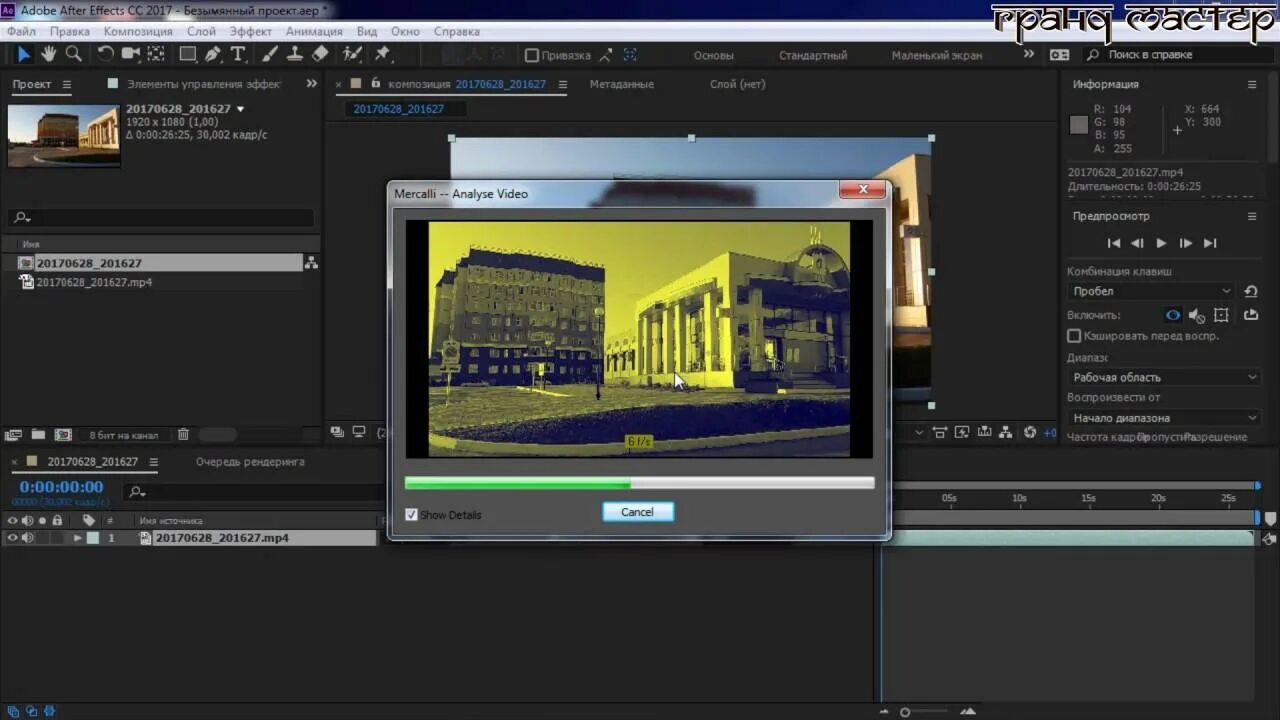The height and width of the screenshot is (720, 1280).
Task: Switch to Основы workspace
Action: [x=713, y=56]
